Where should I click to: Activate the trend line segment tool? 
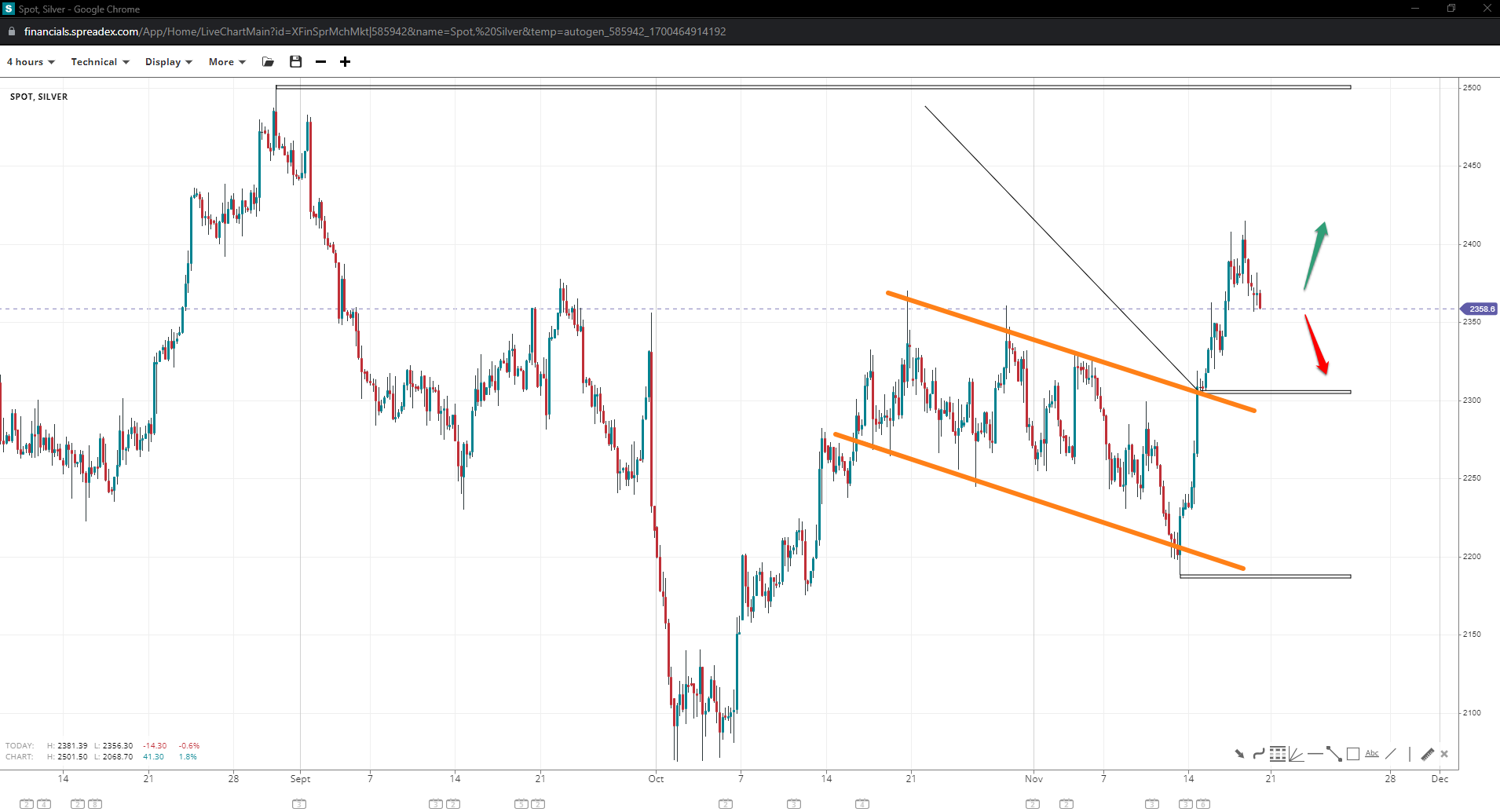click(x=1334, y=754)
